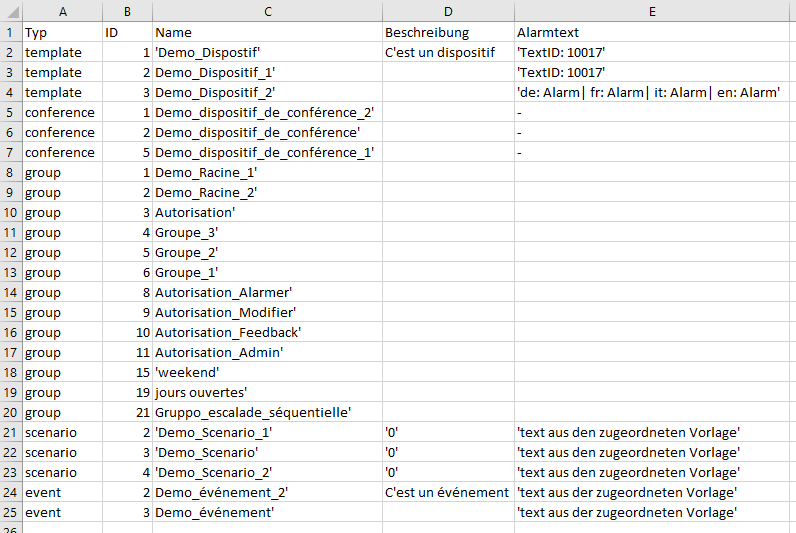Select column E header
796x533 pixels.
point(652,11)
